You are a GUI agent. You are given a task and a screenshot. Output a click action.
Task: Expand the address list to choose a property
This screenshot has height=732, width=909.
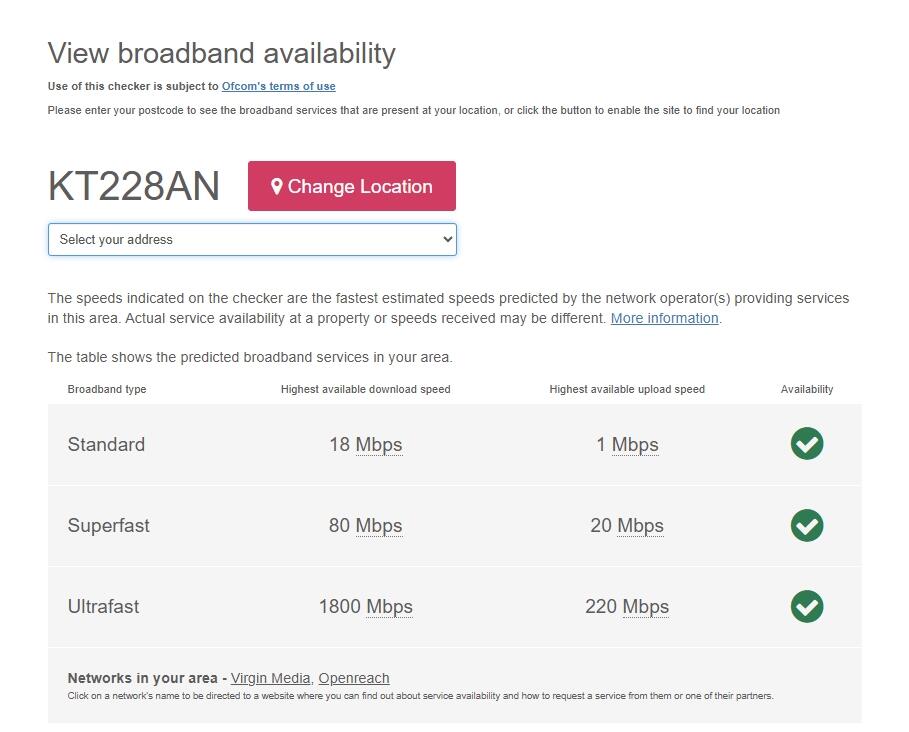[x=252, y=239]
